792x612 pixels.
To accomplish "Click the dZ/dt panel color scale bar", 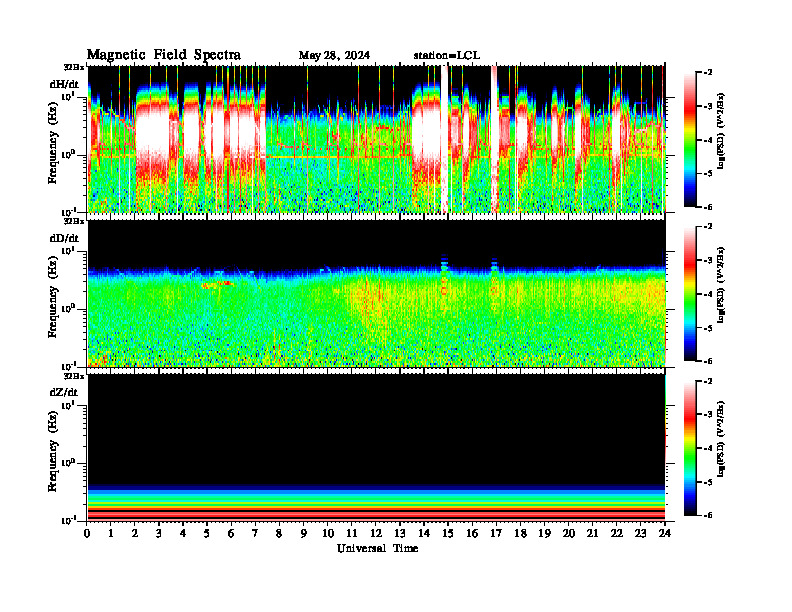I will point(690,448).
